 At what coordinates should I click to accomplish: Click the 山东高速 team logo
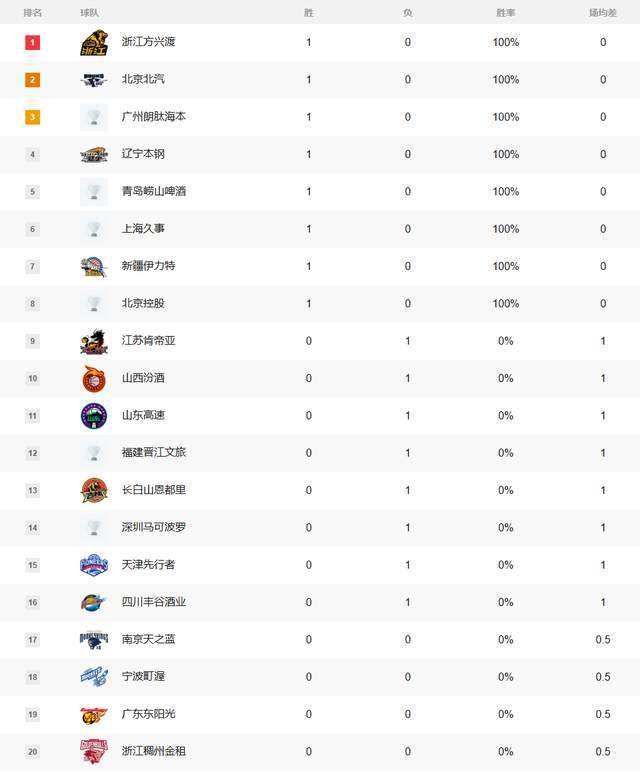[x=94, y=416]
